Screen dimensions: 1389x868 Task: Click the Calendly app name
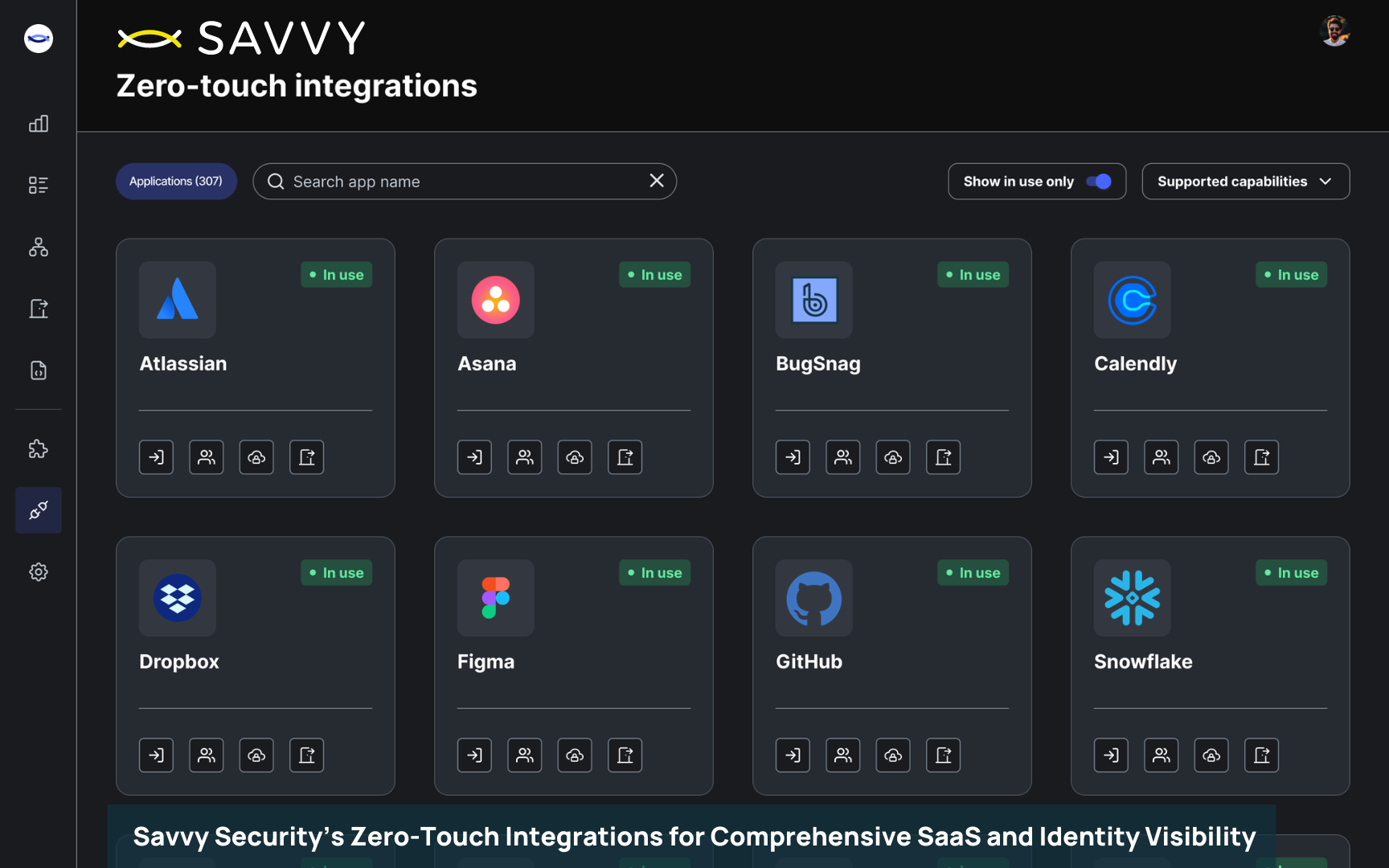click(1135, 364)
